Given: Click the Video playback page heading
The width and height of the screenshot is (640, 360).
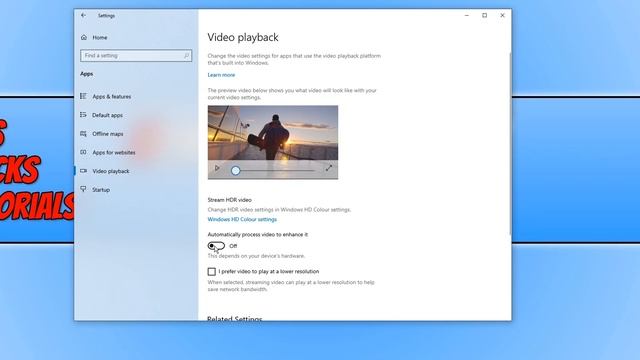Looking at the screenshot, I should click(x=243, y=37).
